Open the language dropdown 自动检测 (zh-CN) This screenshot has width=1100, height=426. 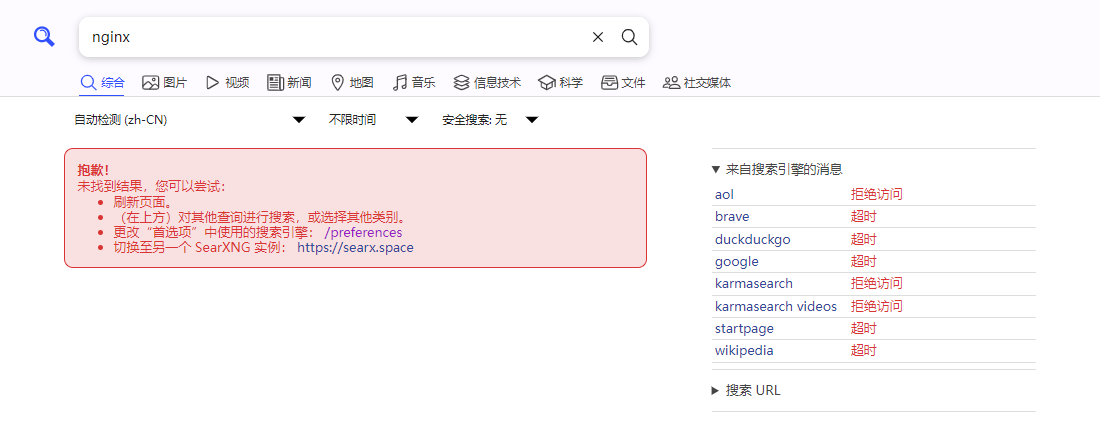pos(189,120)
